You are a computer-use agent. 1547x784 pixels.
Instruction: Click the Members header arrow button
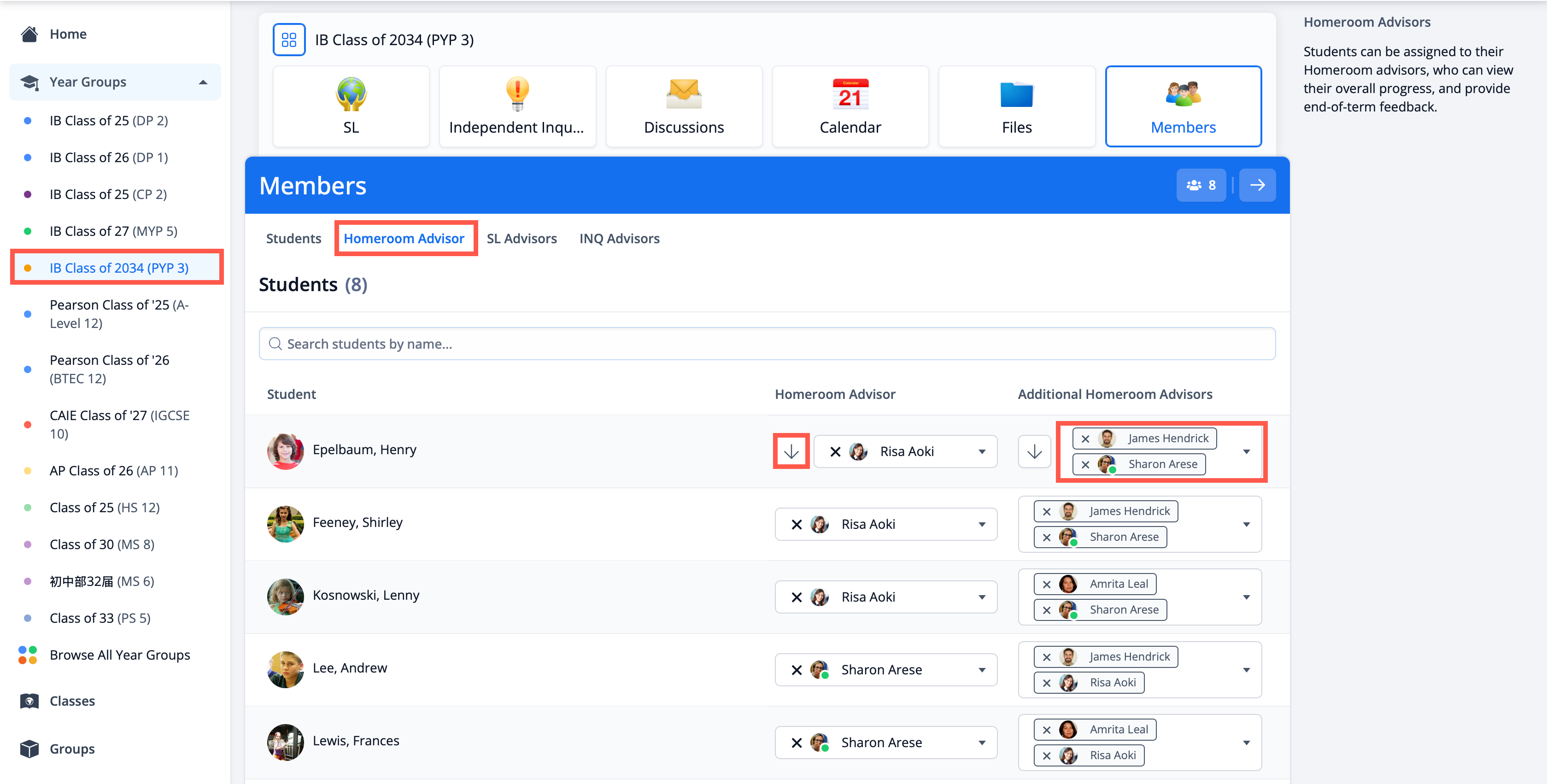coord(1257,185)
